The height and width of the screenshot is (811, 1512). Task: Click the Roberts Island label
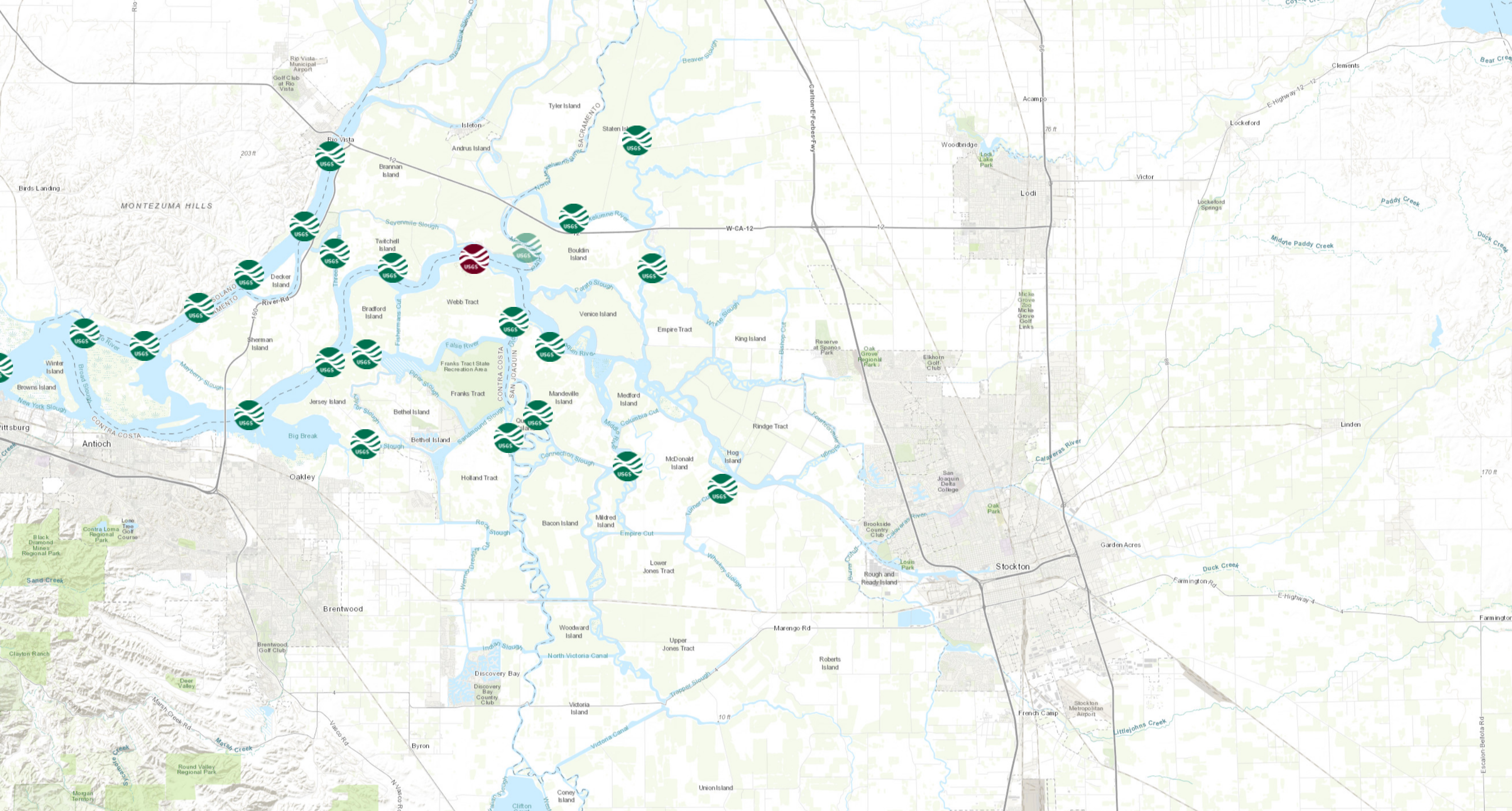pos(830,663)
